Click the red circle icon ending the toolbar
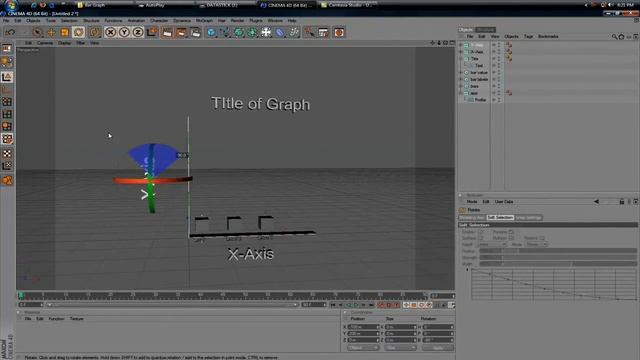Screen dimensions: 640x360 point(339,32)
